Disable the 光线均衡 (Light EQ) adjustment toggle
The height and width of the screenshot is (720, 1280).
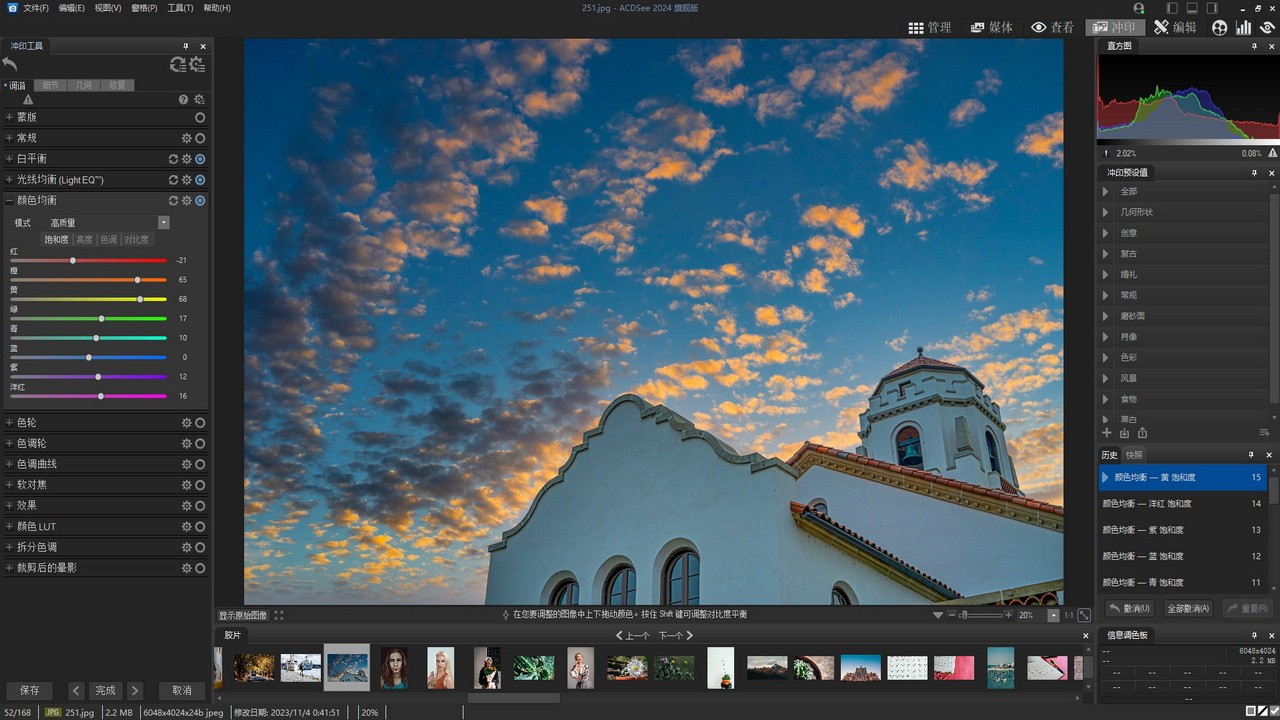(200, 180)
